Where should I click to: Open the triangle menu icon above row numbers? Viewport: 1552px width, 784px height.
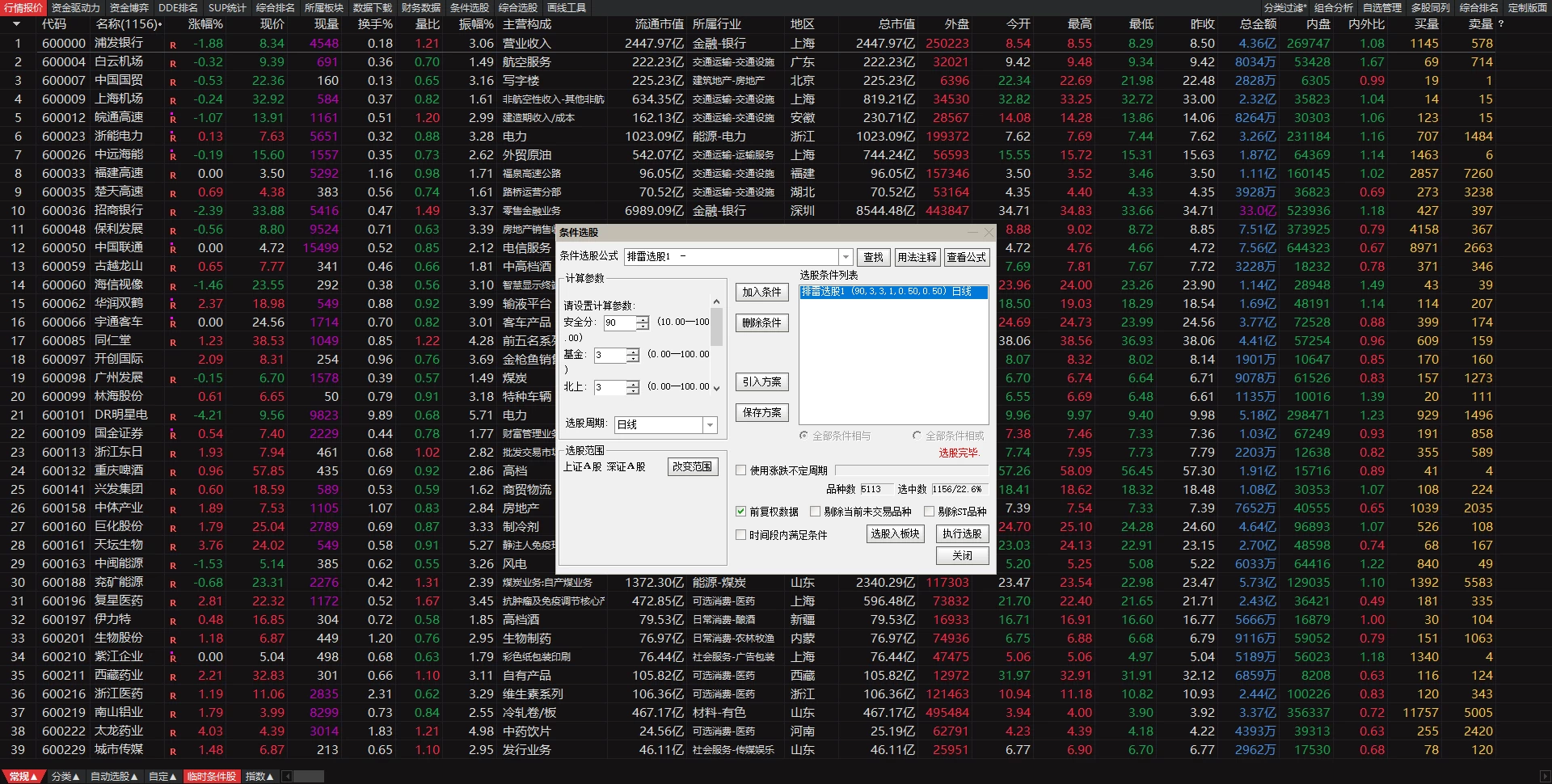click(x=16, y=24)
